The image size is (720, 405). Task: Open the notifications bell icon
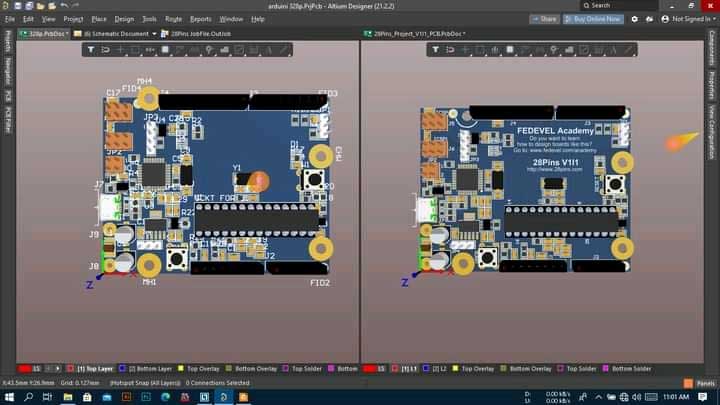tap(648, 18)
